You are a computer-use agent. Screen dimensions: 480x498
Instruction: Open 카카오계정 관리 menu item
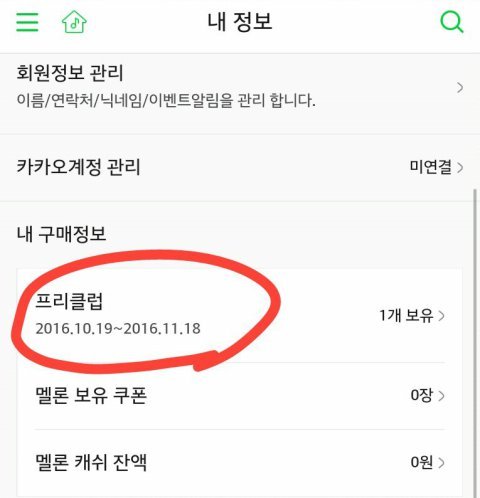pyautogui.click(x=240, y=168)
